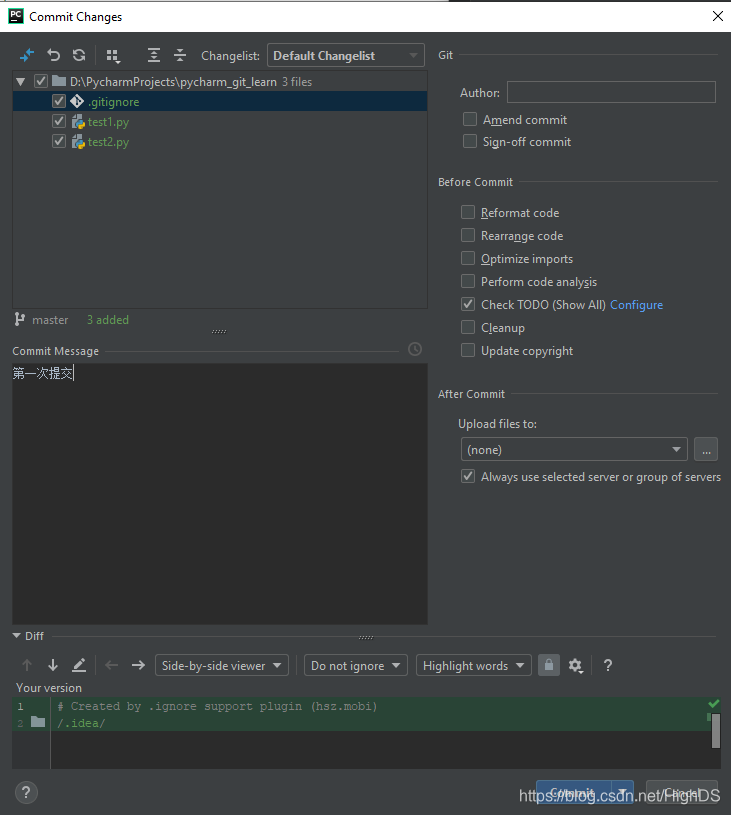Enable Update copyright checkbox
This screenshot has height=815, width=731.
pos(468,350)
